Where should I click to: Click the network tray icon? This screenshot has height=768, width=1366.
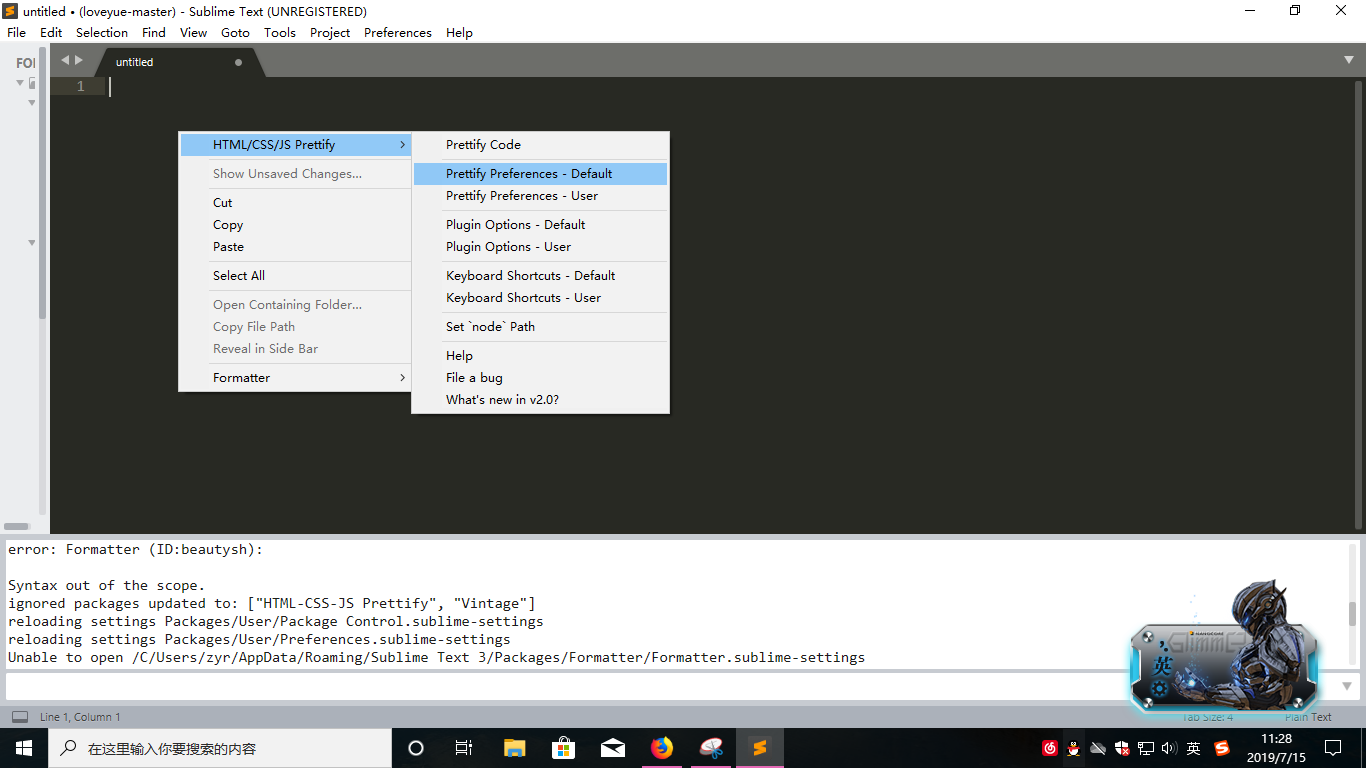pyautogui.click(x=1146, y=748)
